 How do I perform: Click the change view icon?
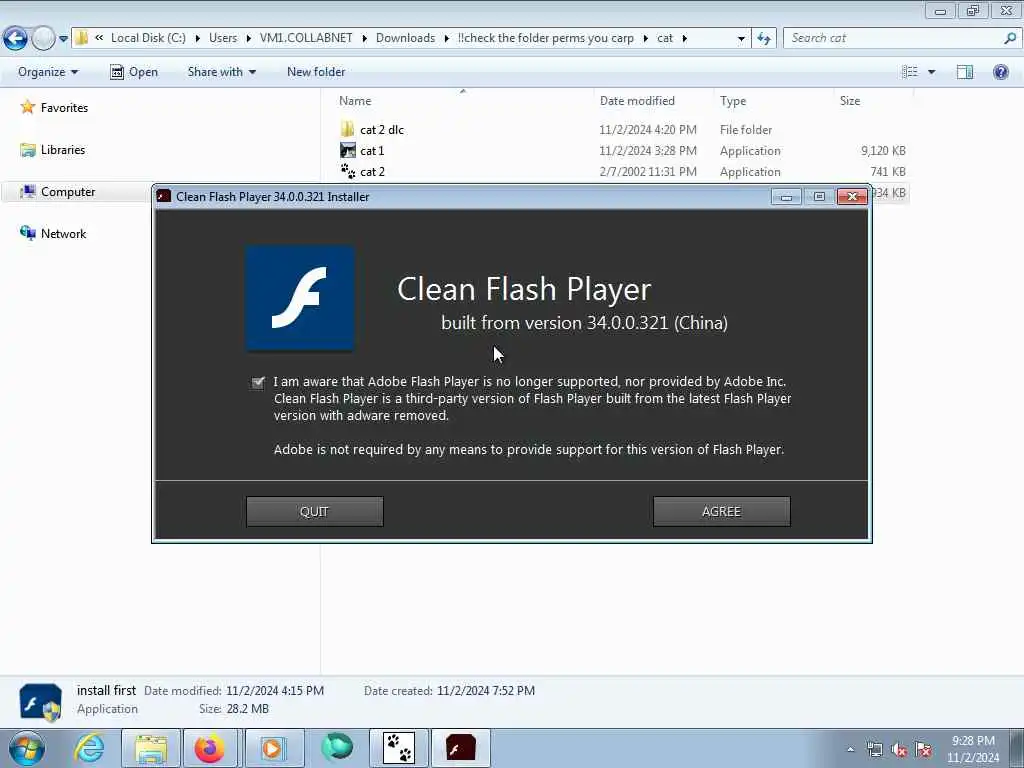tap(909, 72)
